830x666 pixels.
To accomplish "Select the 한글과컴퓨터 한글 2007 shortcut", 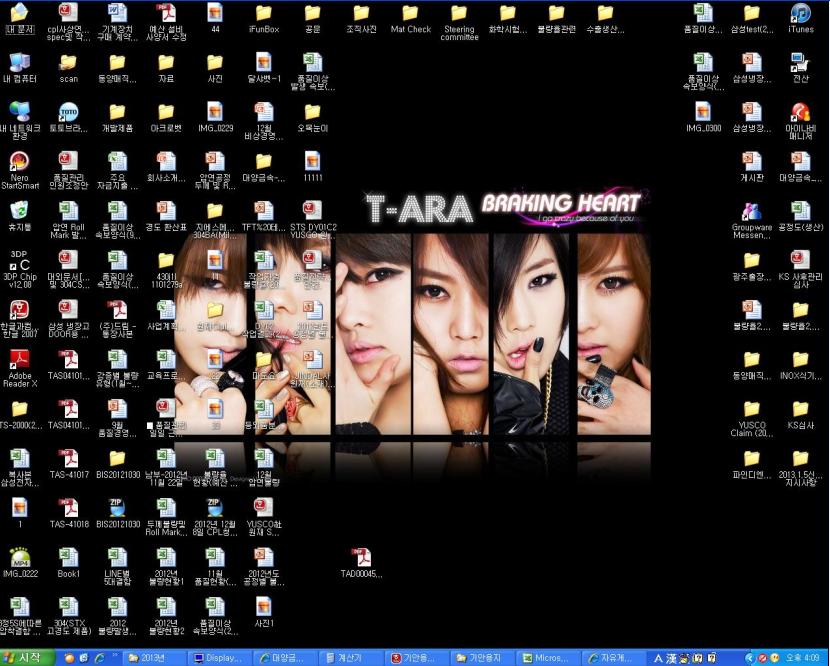I will click(x=20, y=318).
